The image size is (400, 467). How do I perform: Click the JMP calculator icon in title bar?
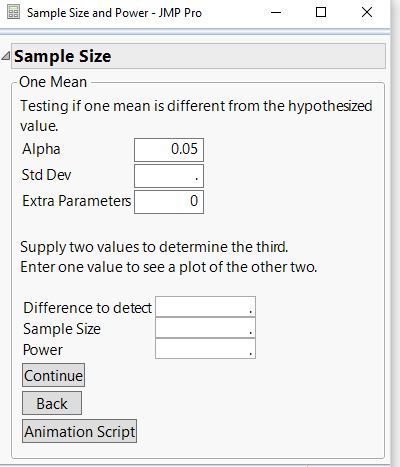point(13,12)
